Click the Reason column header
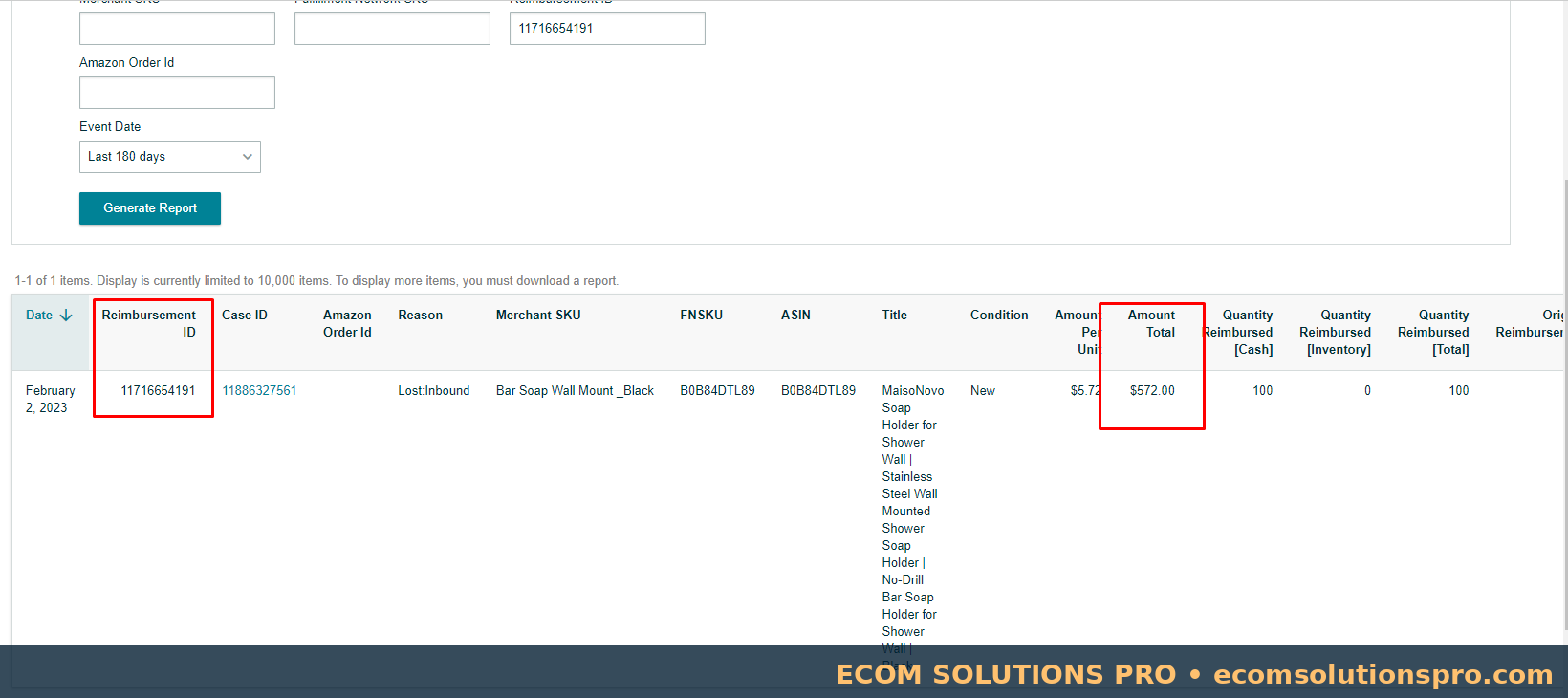1568x698 pixels. coord(421,315)
